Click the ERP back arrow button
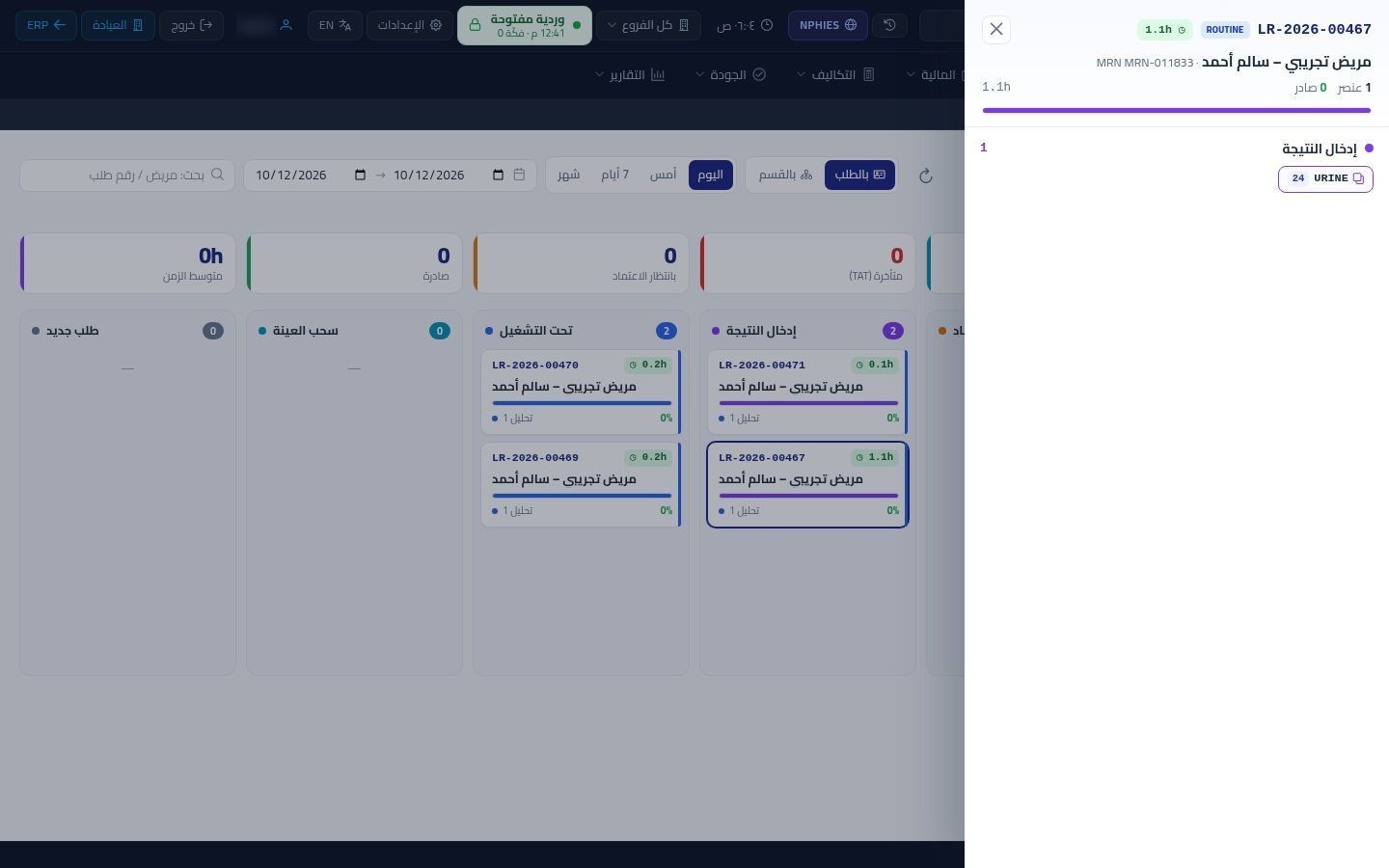 point(46,25)
